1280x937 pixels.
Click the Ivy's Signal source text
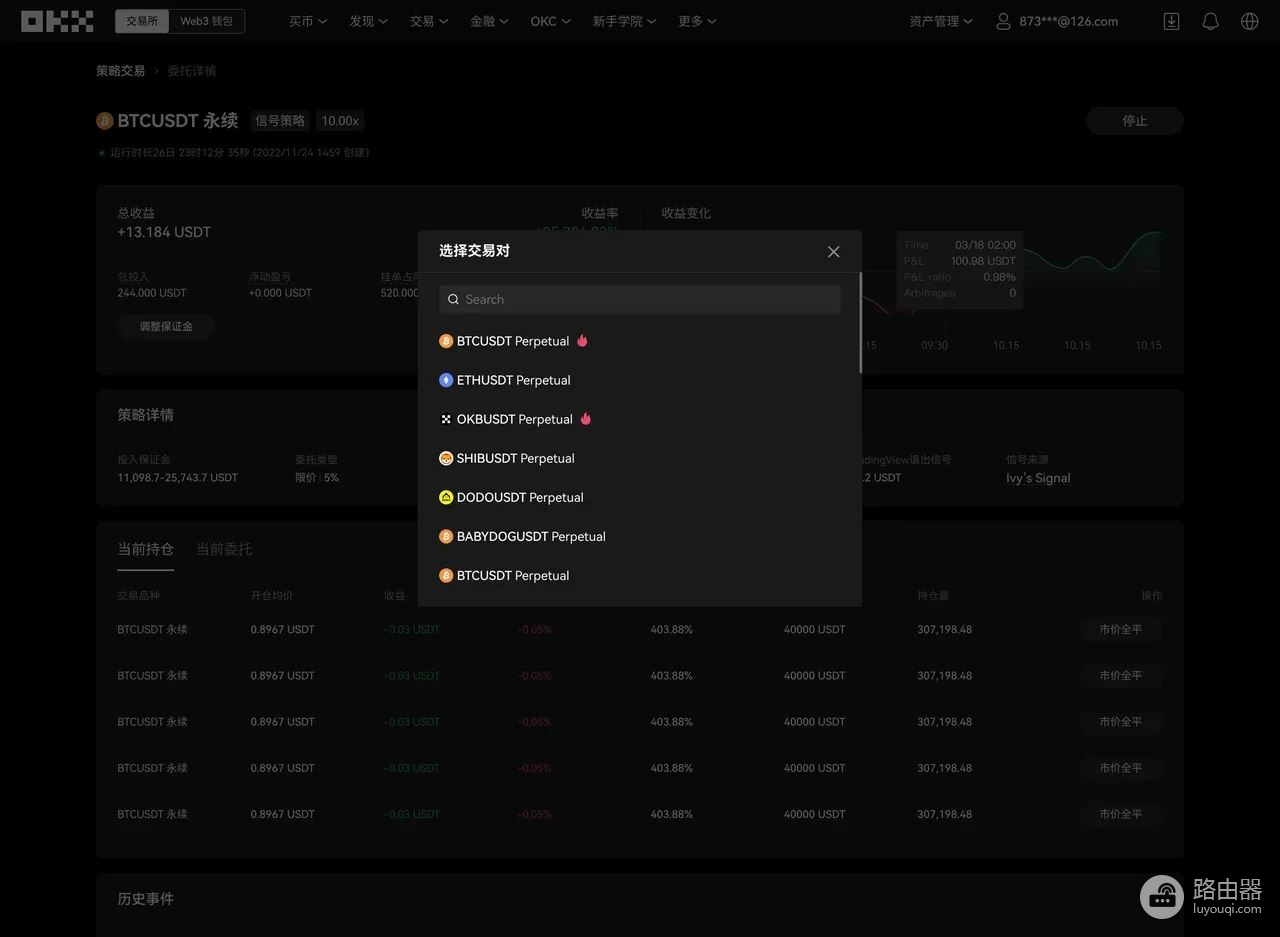tap(1038, 478)
